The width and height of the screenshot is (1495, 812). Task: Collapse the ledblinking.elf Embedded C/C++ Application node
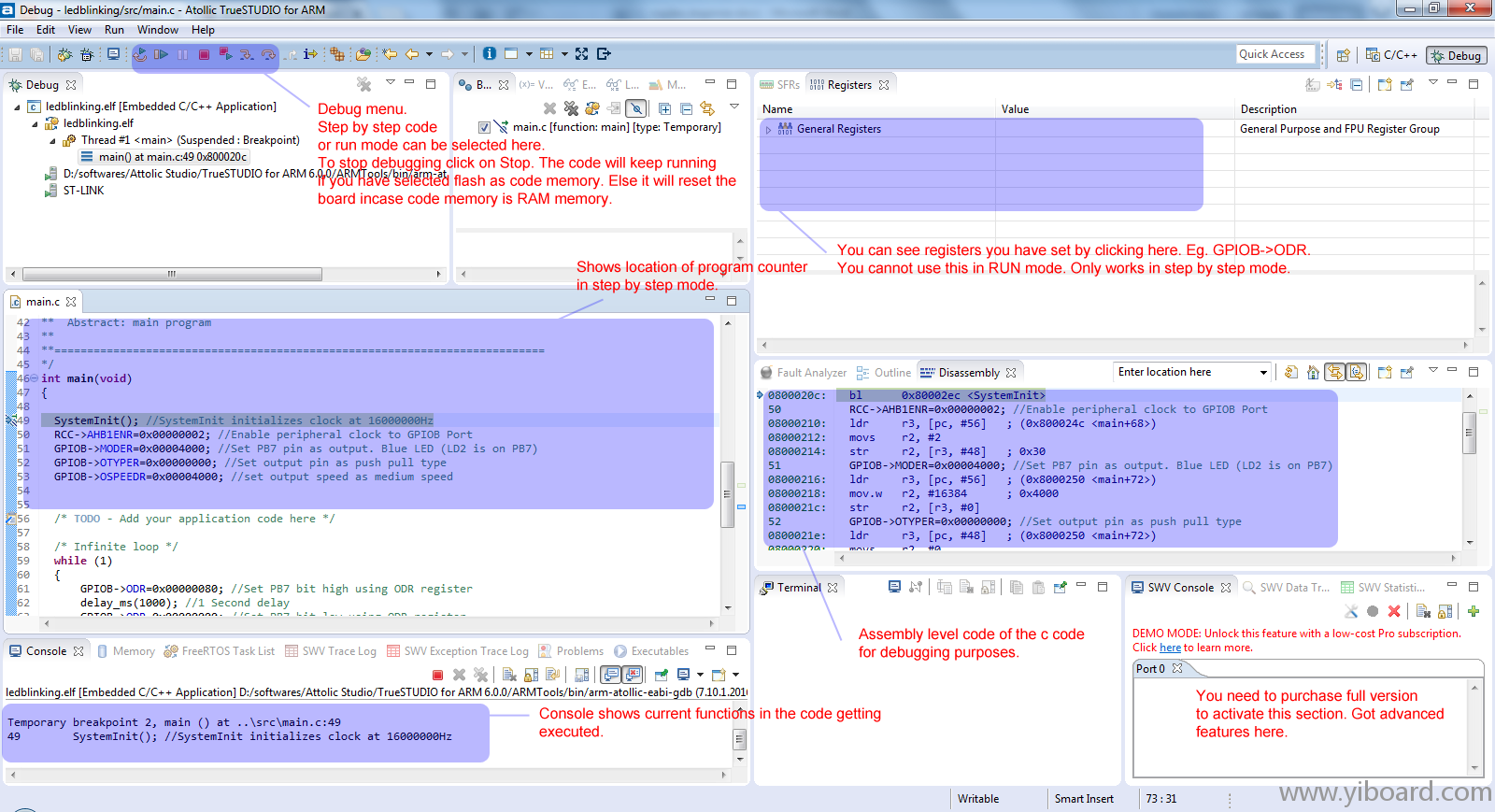click(17, 107)
